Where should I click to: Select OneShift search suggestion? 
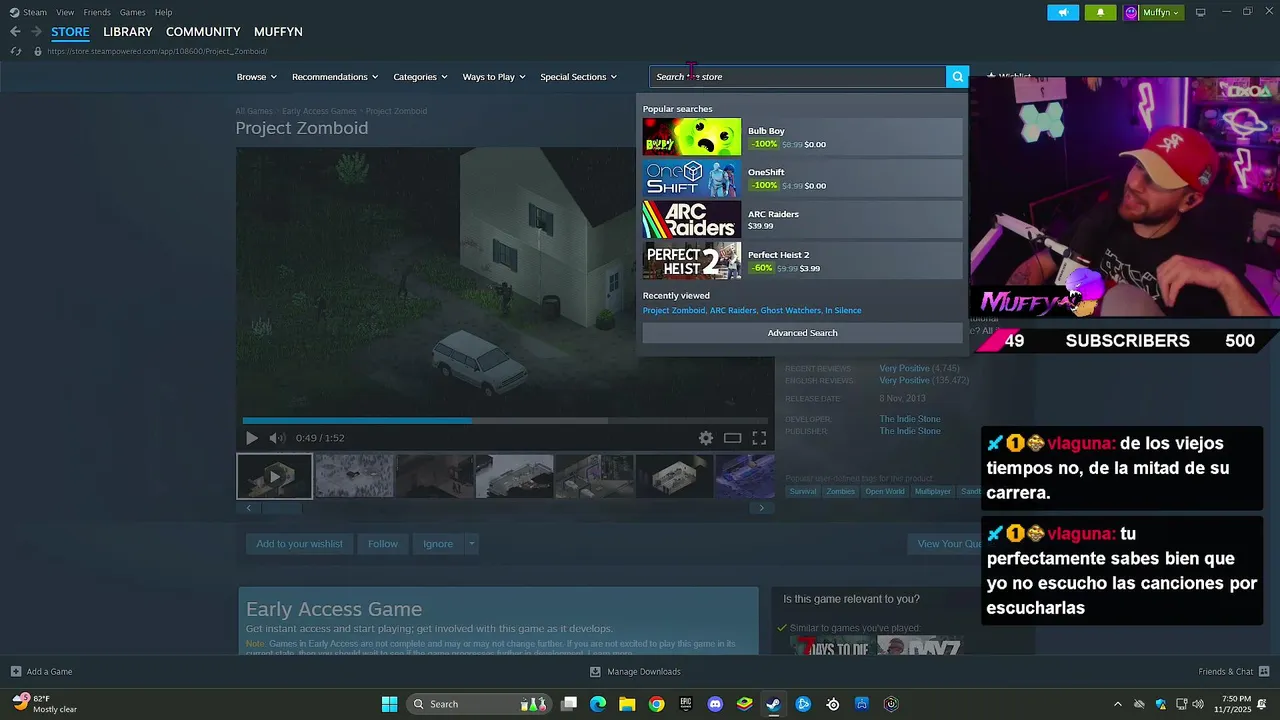click(x=802, y=178)
